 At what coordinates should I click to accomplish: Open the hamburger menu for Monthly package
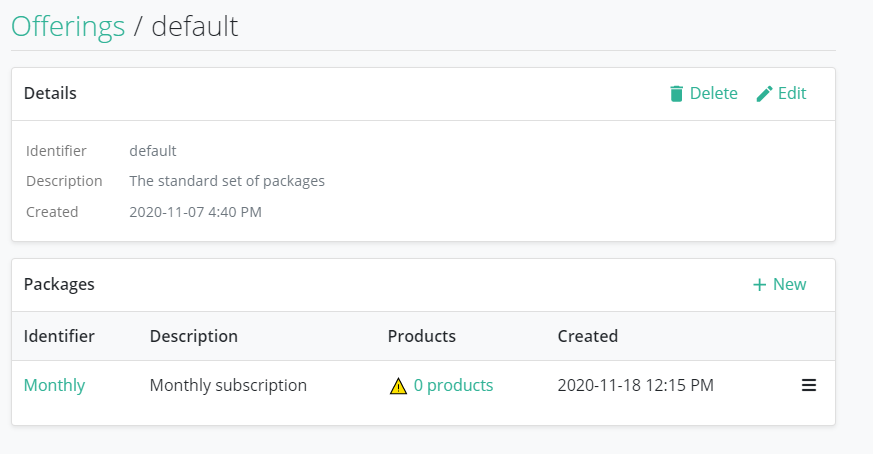(x=809, y=385)
